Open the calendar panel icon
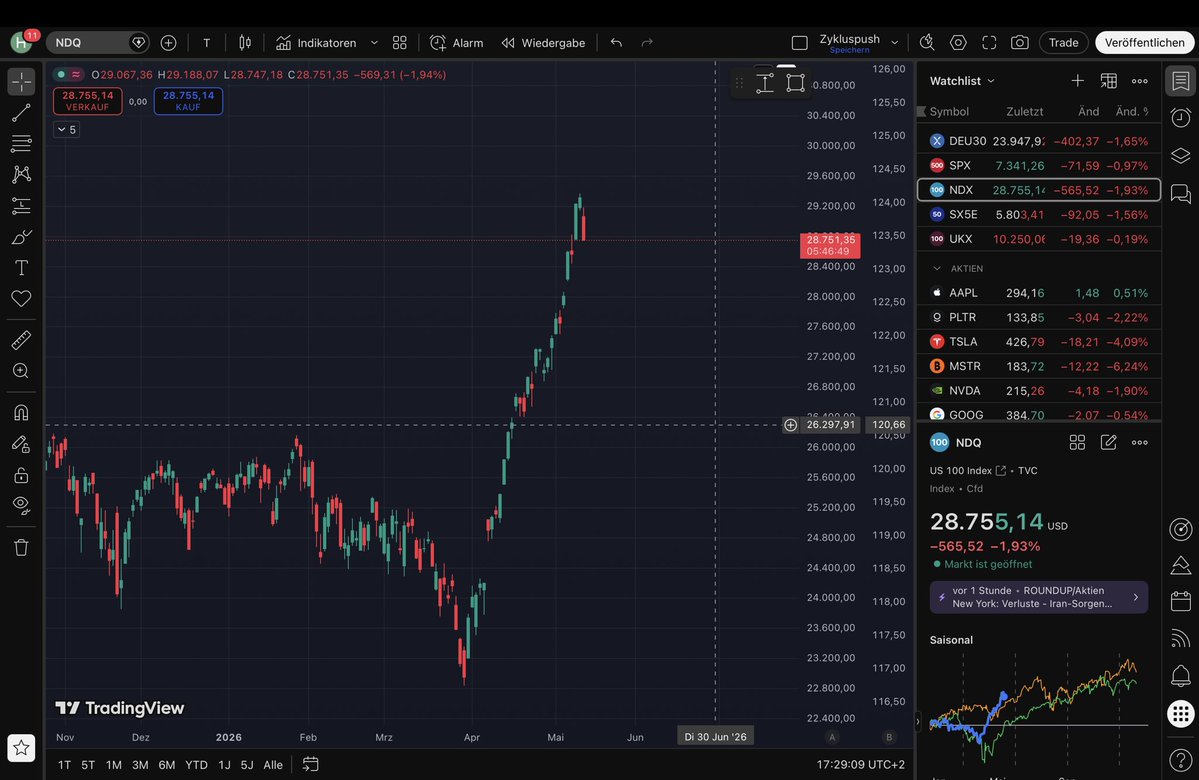The width and height of the screenshot is (1199, 780). 1181,600
